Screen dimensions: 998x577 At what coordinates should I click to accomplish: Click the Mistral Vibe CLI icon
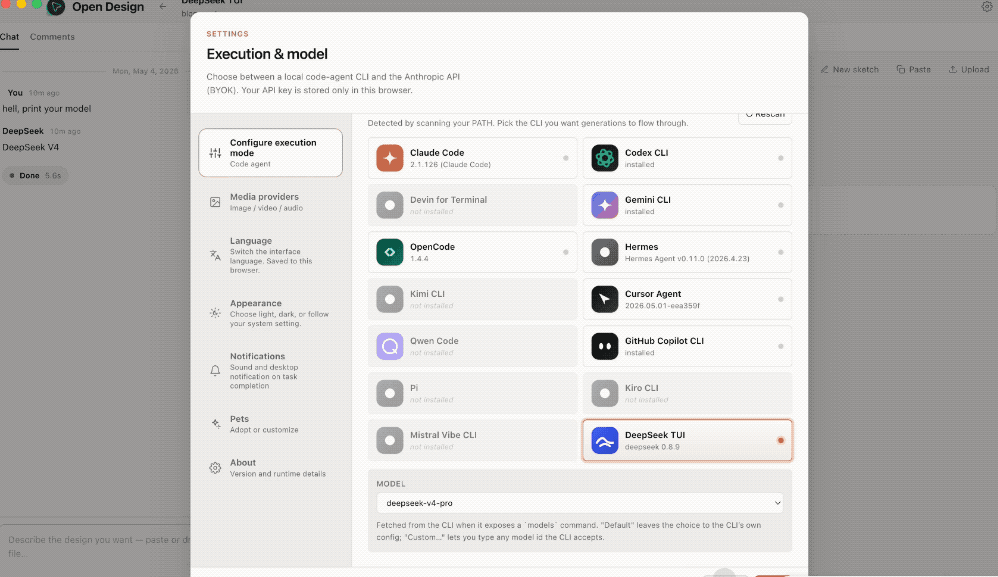(x=390, y=440)
